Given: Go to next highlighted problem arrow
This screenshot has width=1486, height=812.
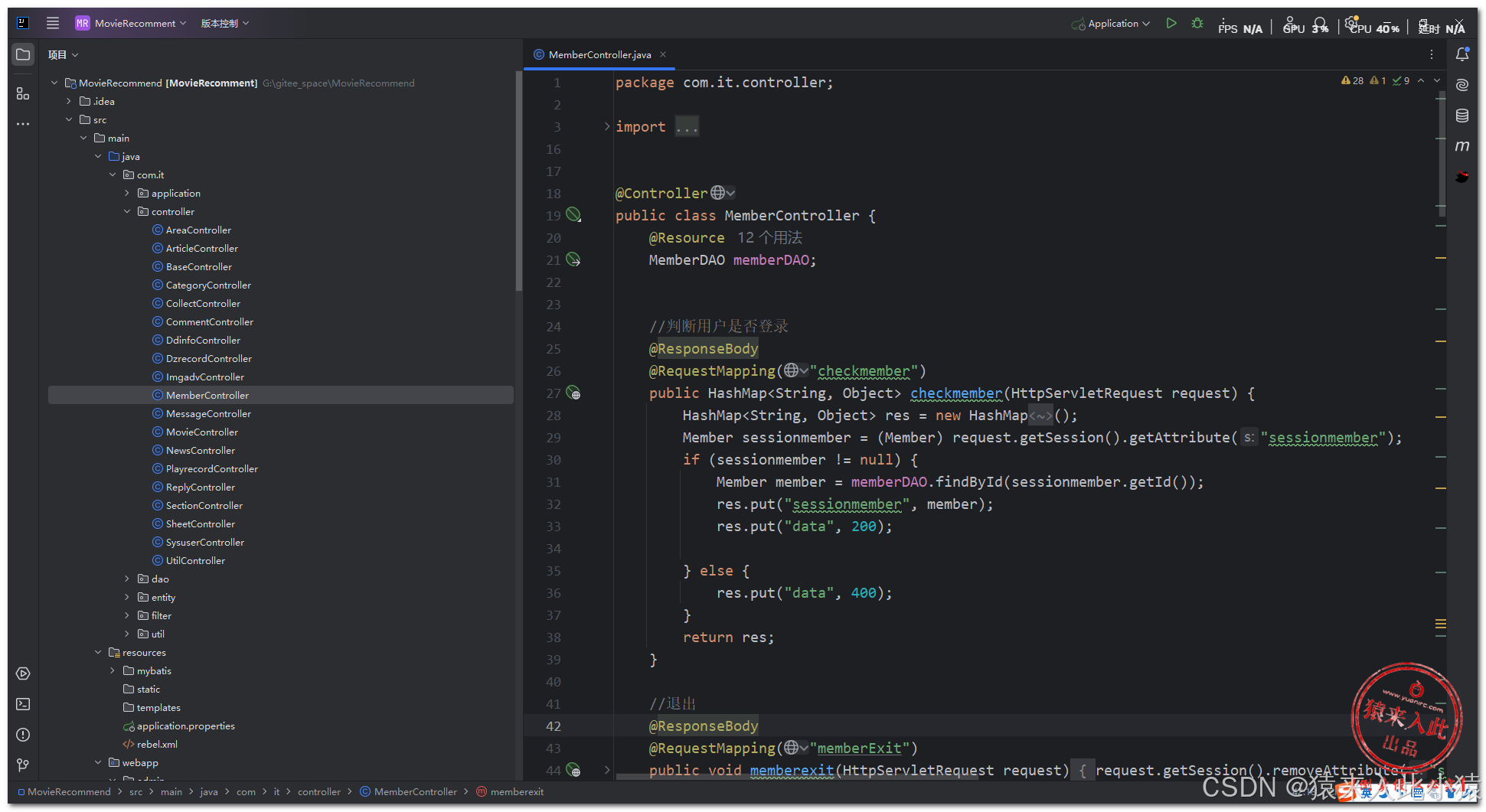Looking at the screenshot, I should click(x=1437, y=80).
